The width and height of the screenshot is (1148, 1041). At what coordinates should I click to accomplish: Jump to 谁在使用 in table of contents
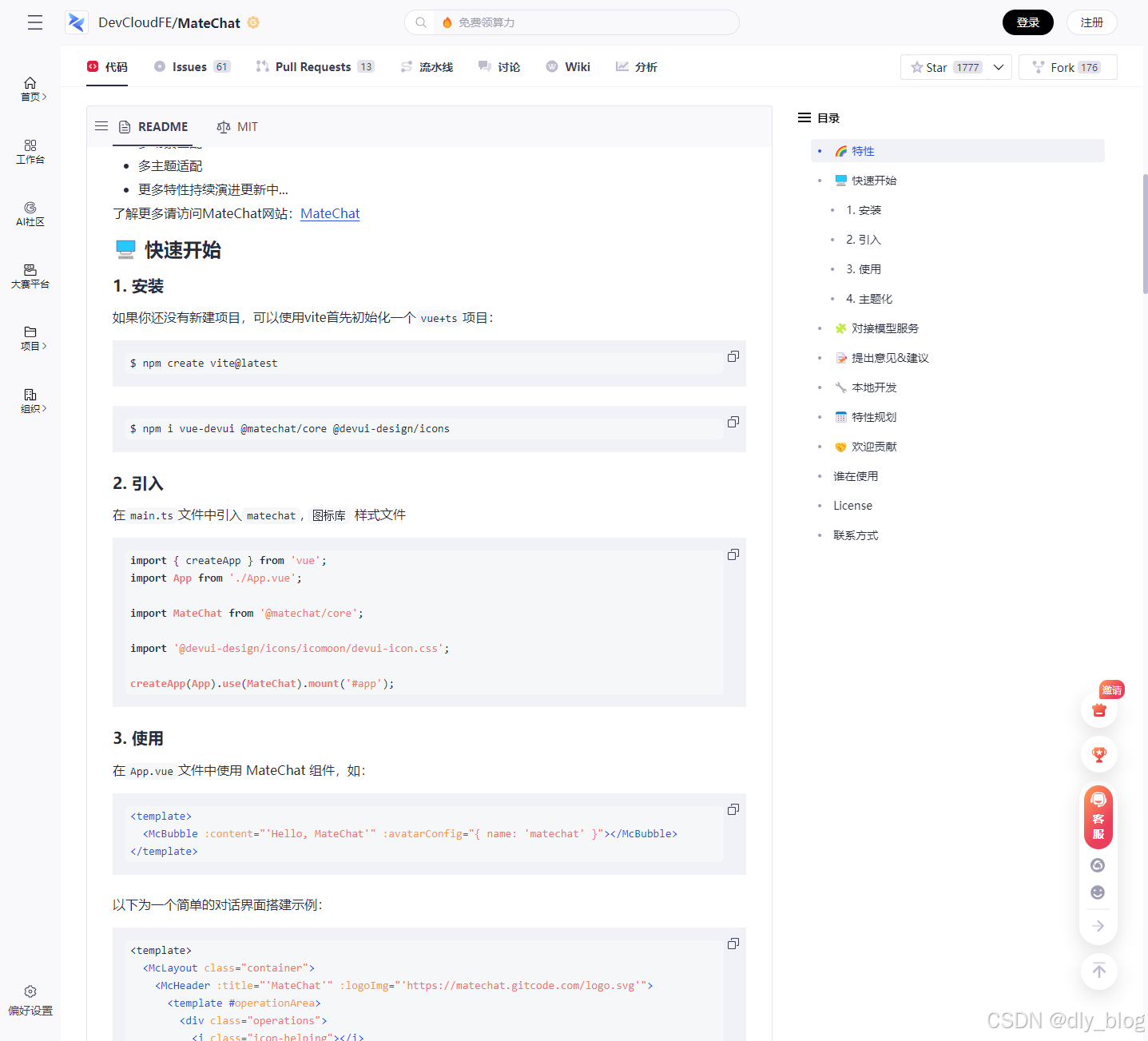tap(856, 476)
